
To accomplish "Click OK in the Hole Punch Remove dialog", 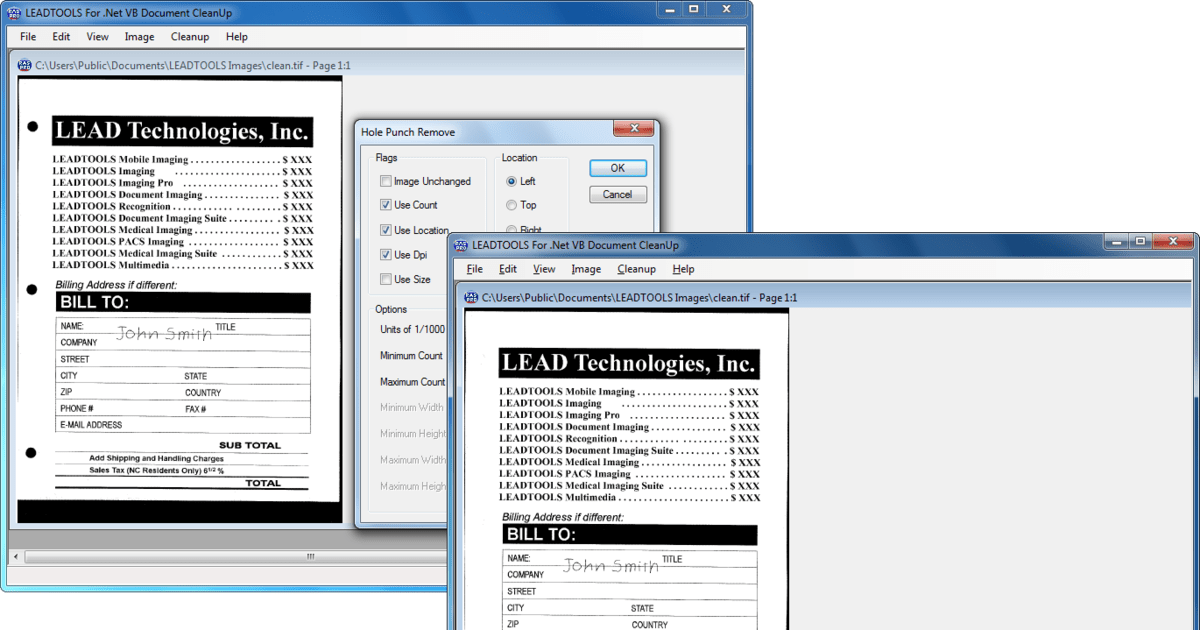I will (617, 167).
